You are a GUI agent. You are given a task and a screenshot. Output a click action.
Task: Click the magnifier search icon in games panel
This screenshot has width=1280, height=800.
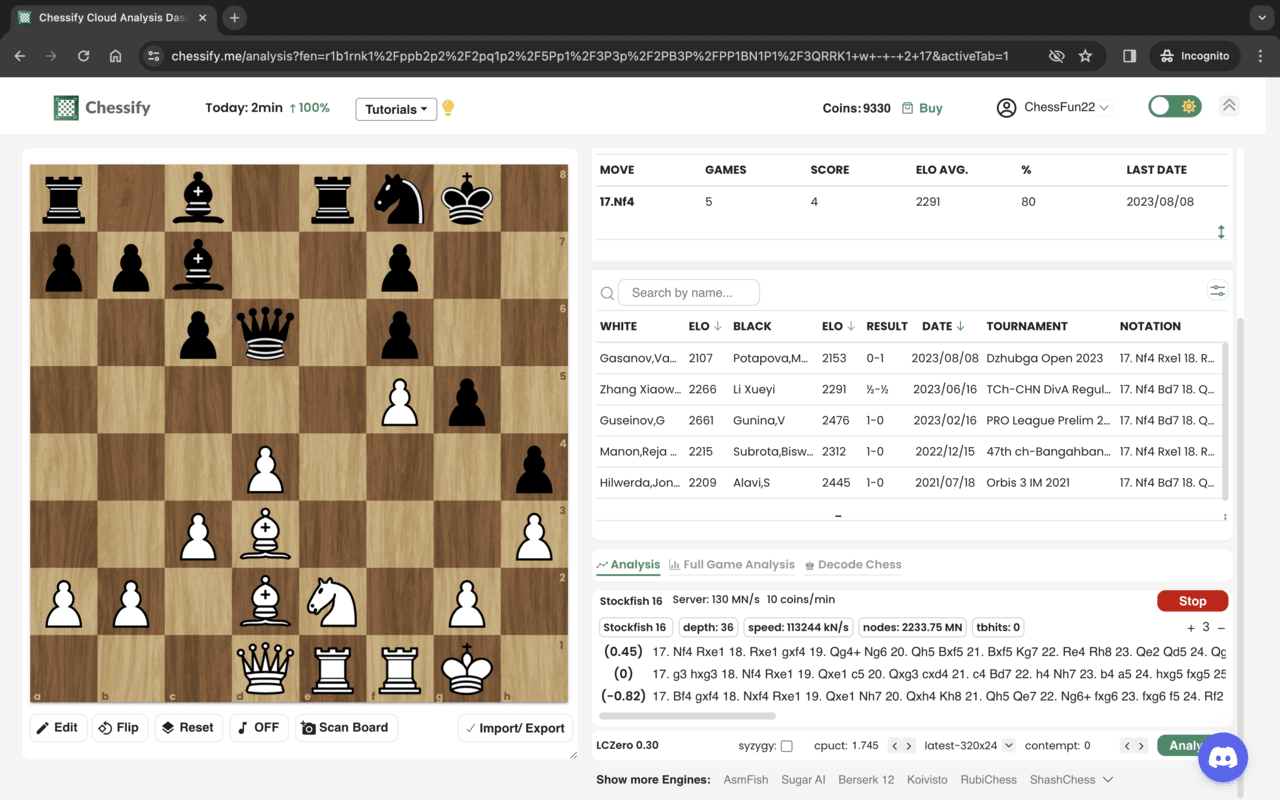[607, 293]
